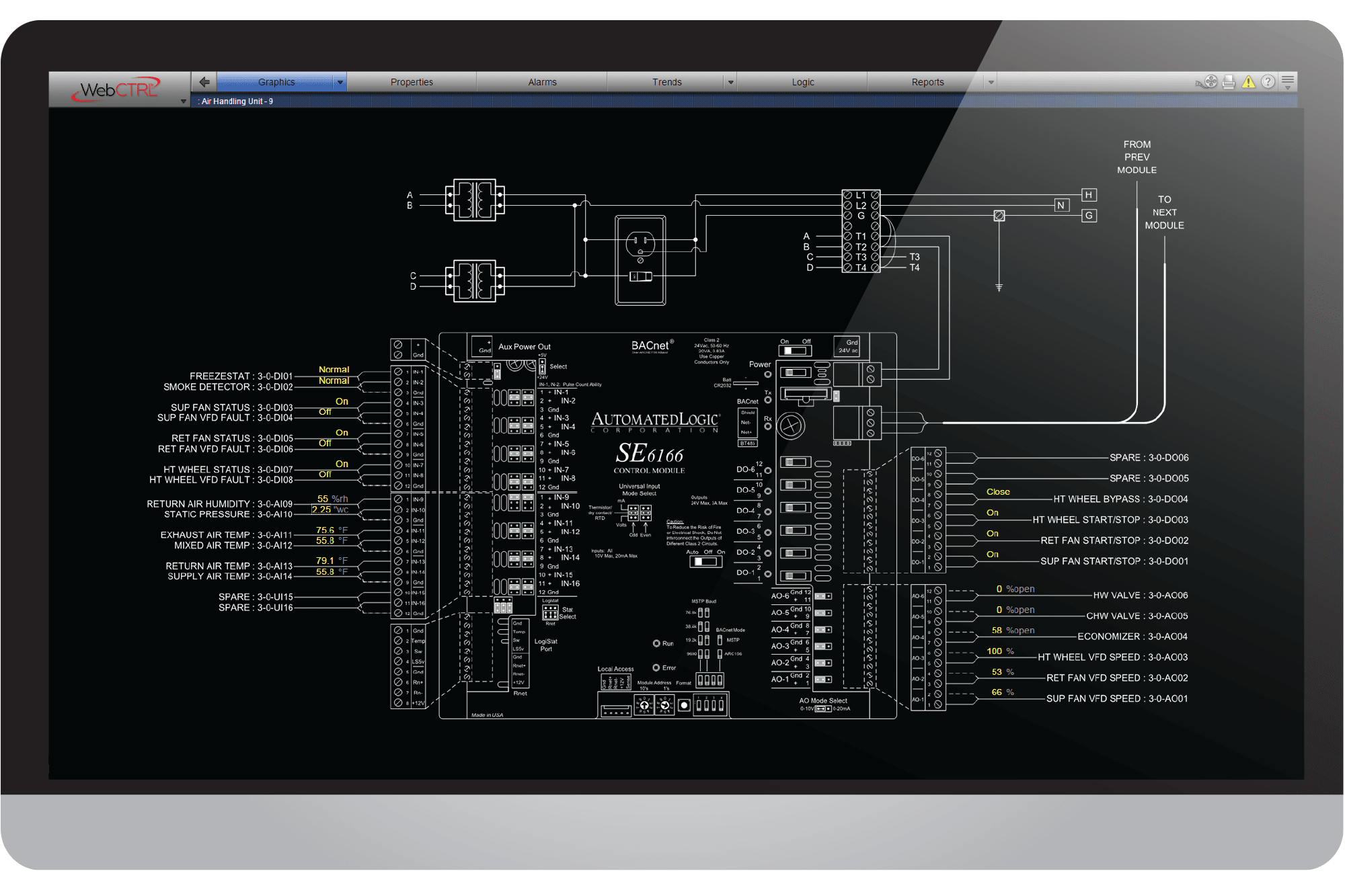Click the economizer '58 %open' value
1345x896 pixels.
coord(1013,630)
